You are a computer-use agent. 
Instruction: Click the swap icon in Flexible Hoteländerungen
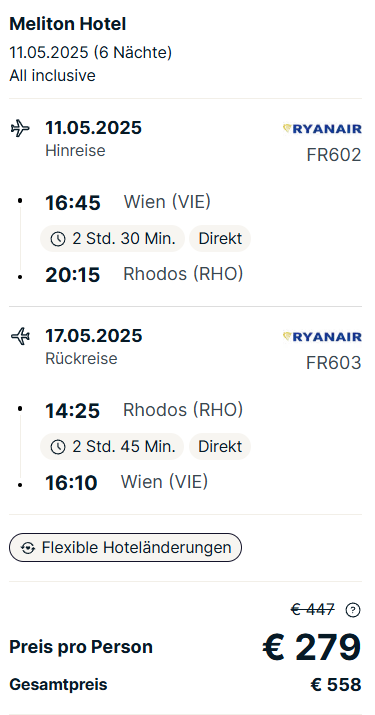28,548
